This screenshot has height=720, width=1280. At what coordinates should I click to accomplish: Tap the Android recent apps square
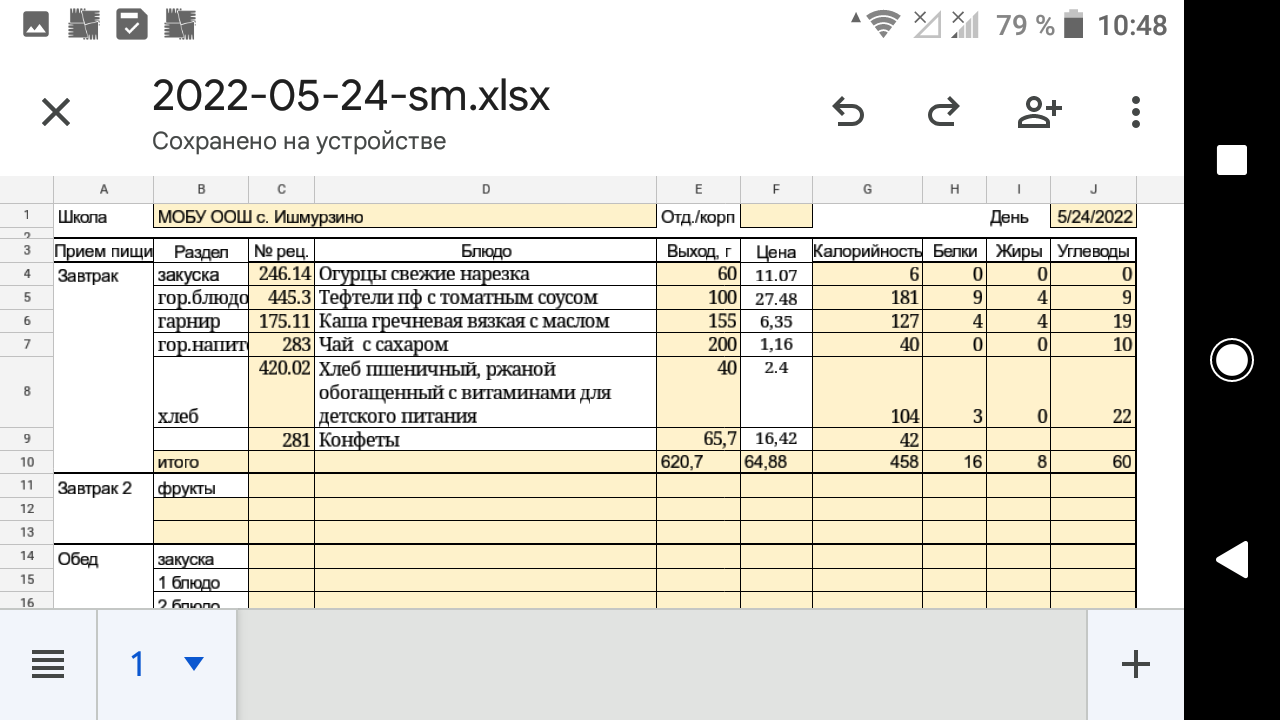click(1231, 160)
